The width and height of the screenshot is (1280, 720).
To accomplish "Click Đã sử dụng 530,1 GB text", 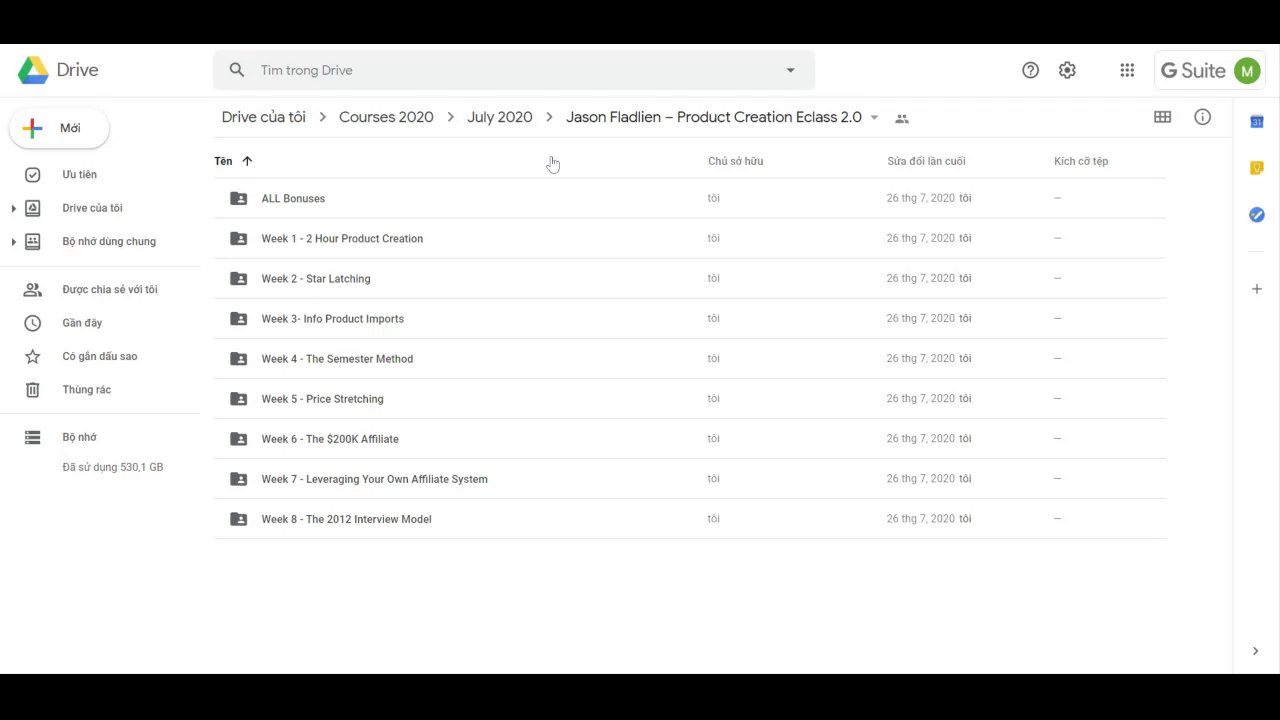I will tap(113, 467).
